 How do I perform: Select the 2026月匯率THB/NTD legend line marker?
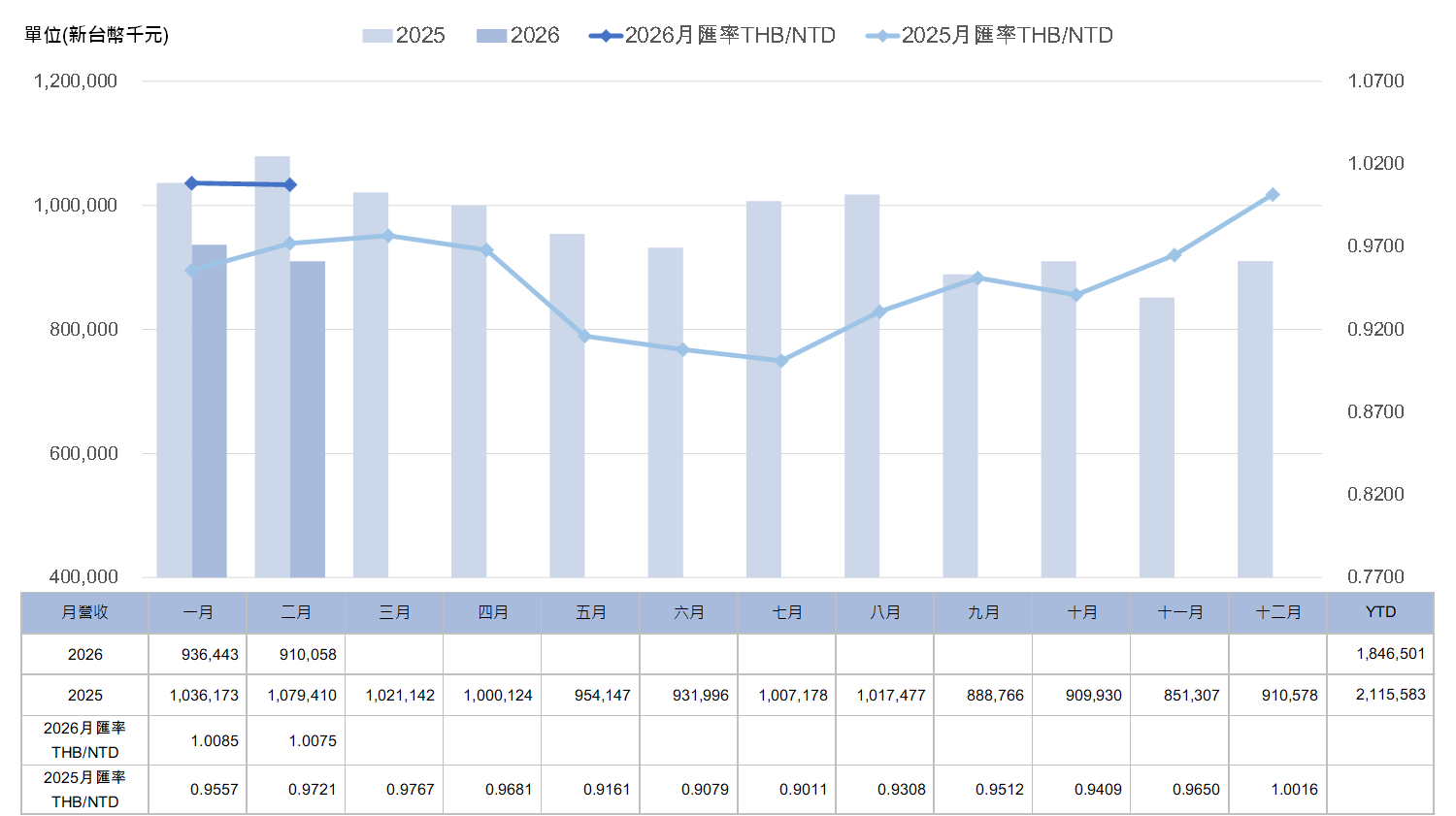(606, 36)
